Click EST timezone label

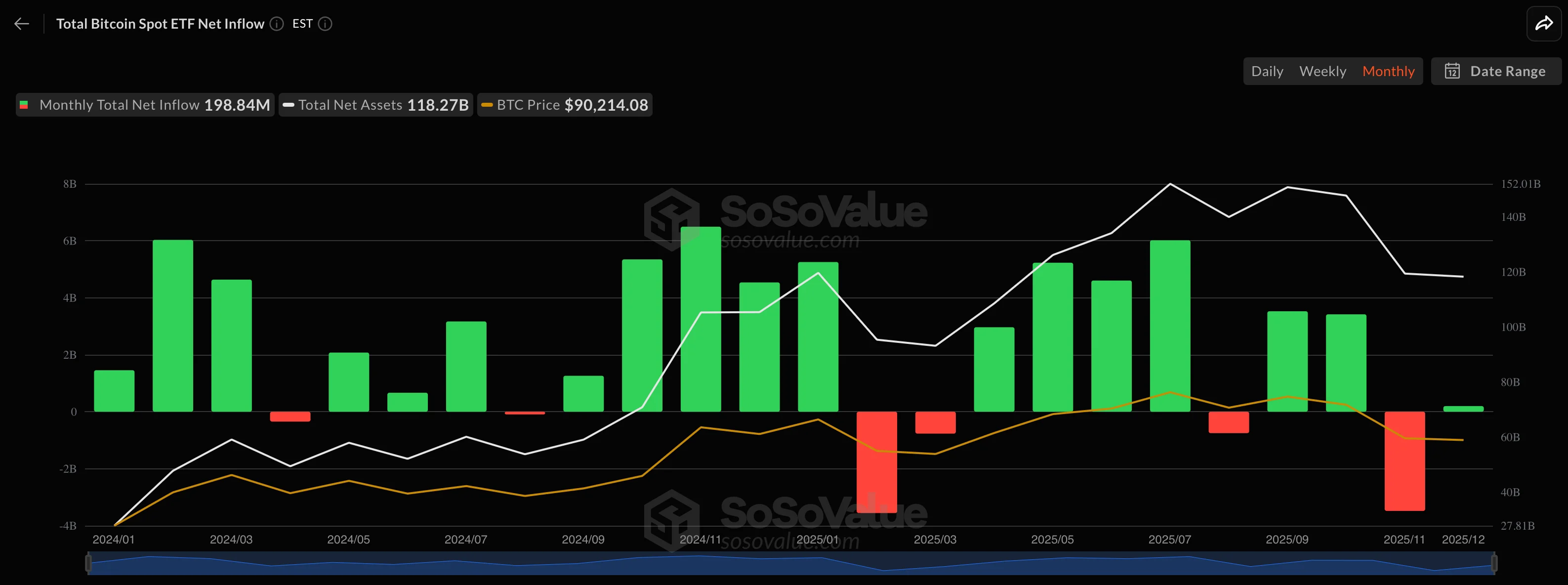[x=302, y=24]
